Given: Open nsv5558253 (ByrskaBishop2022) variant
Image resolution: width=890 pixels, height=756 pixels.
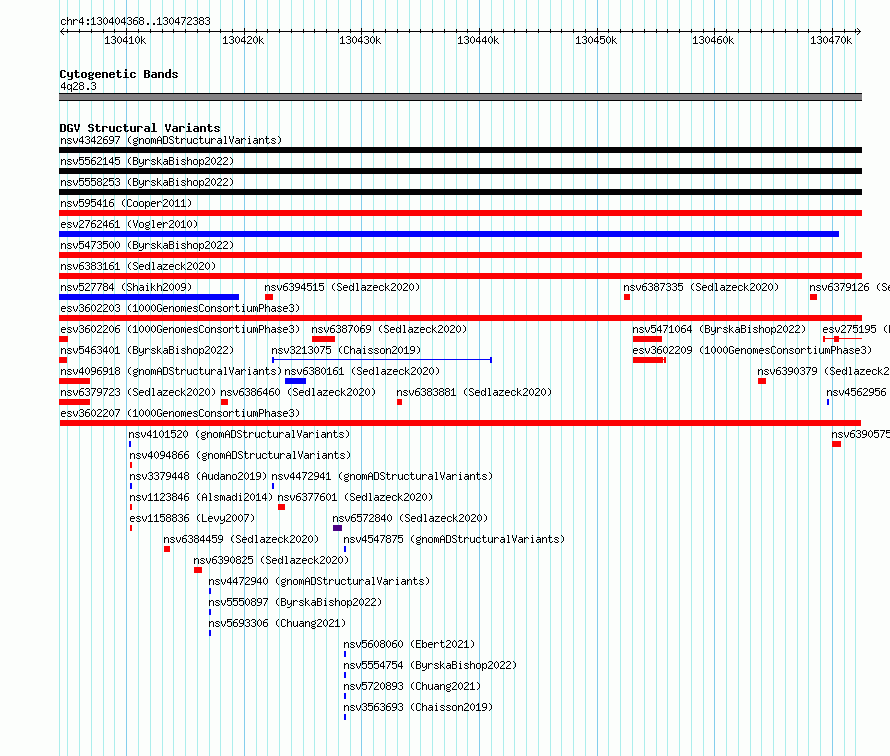Looking at the screenshot, I should point(147,182).
